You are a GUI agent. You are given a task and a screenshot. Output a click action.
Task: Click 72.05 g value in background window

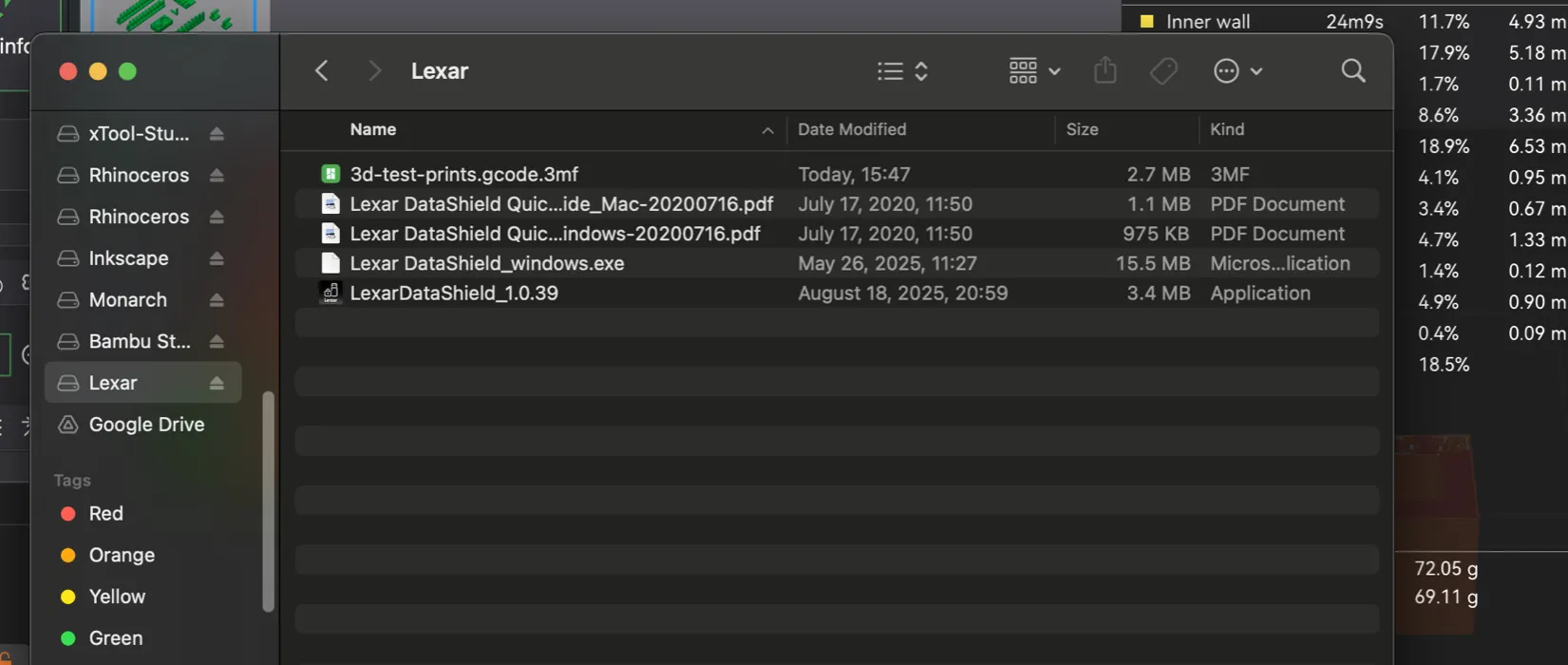click(1445, 568)
